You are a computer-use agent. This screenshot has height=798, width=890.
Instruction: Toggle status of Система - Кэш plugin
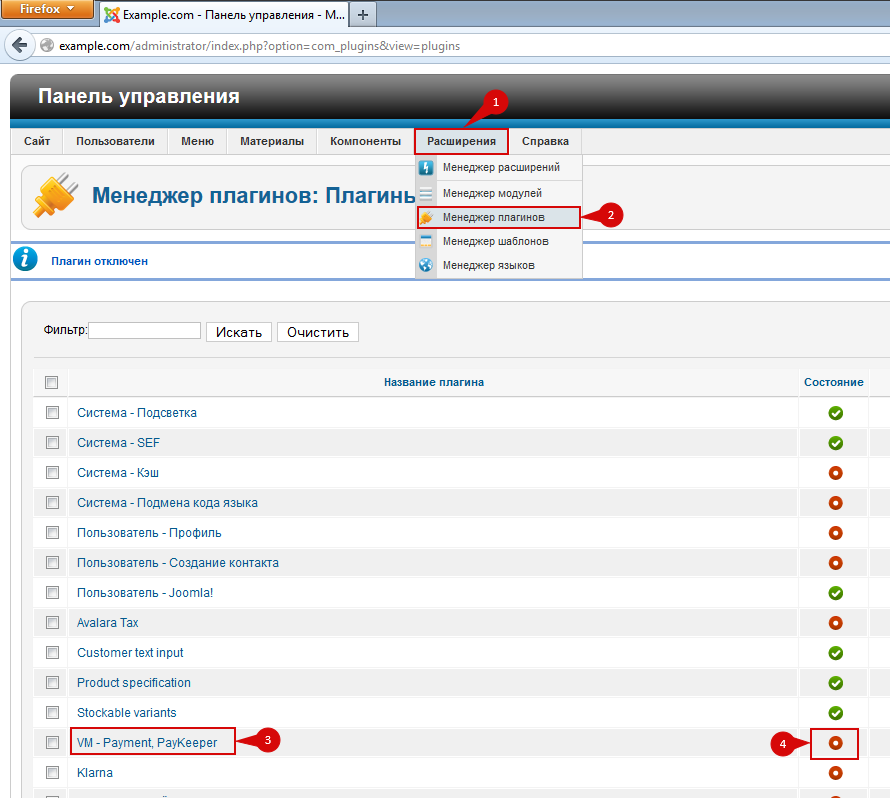pyautogui.click(x=836, y=473)
